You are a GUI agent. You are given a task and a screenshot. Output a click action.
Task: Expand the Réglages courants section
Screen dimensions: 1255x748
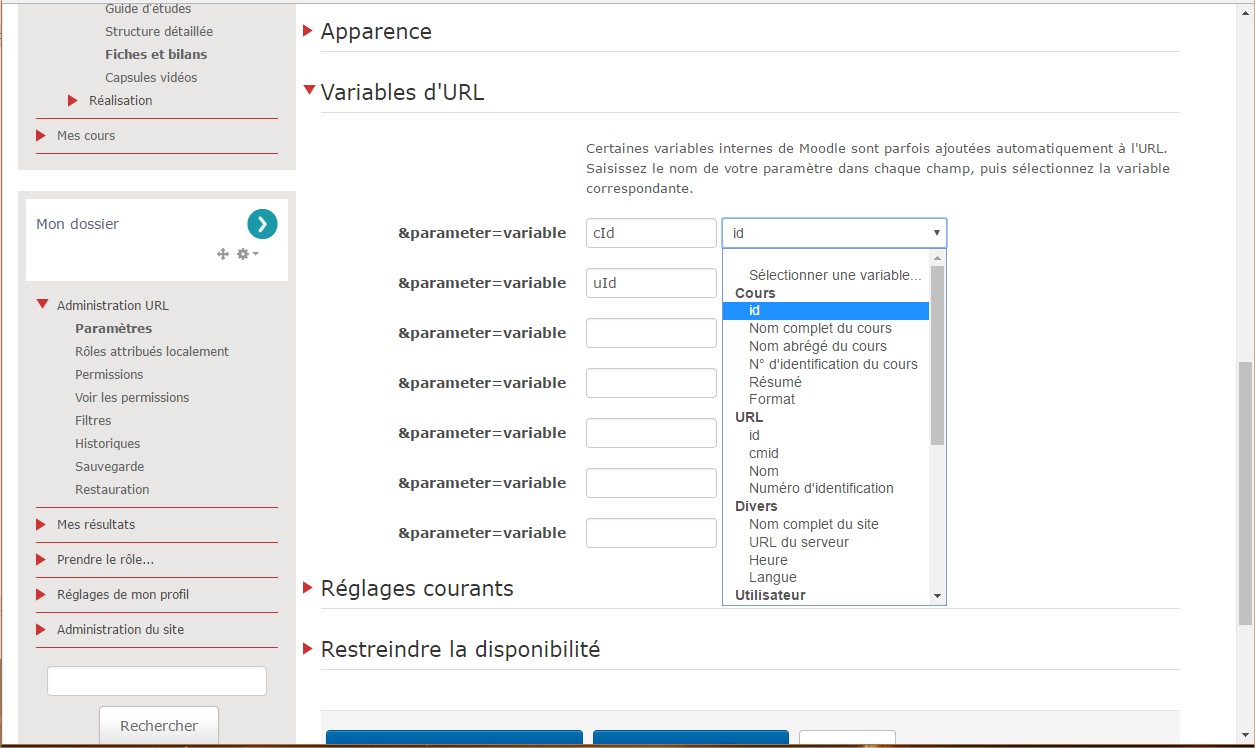308,588
